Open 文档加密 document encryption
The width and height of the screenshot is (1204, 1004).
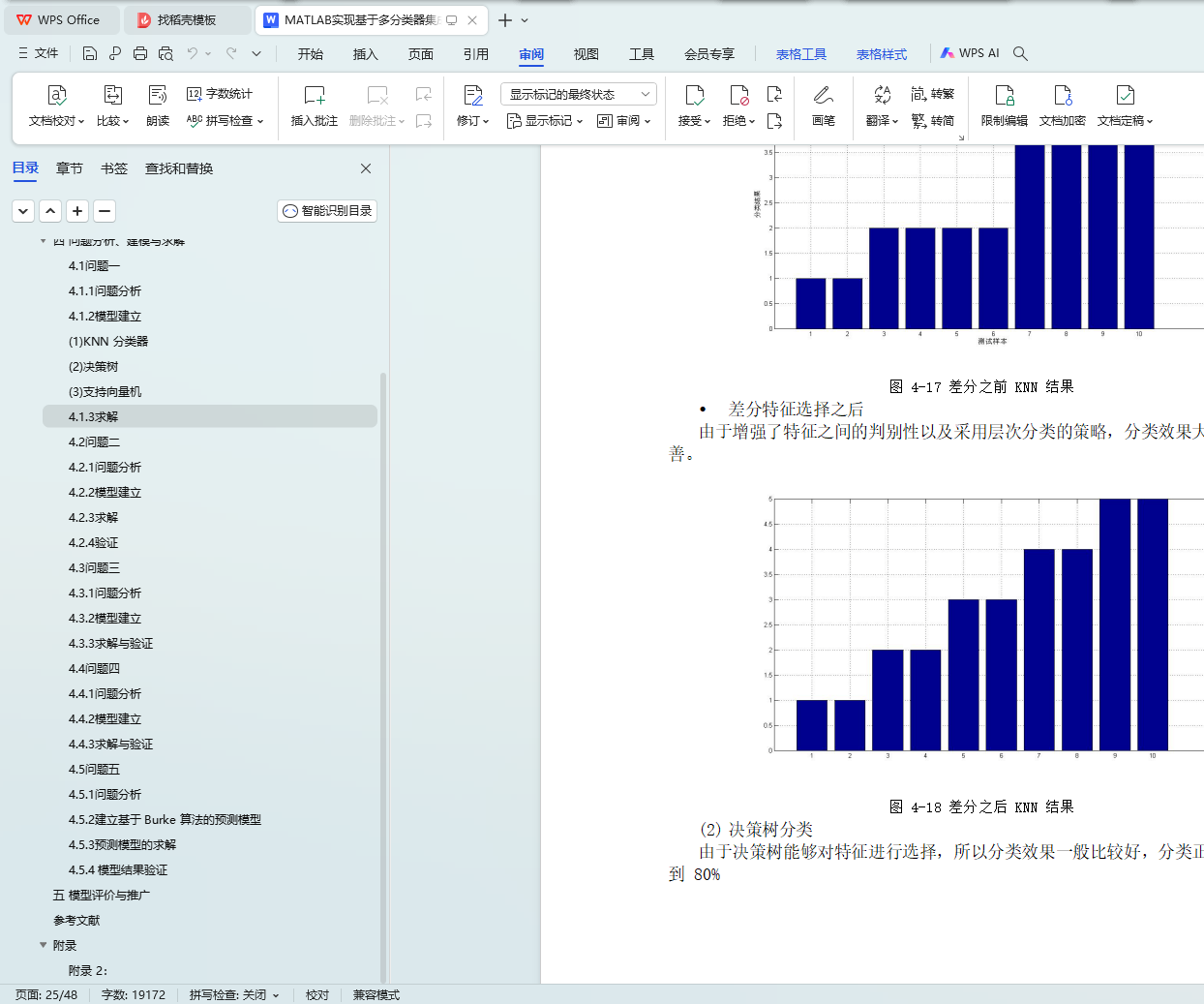tap(1063, 106)
